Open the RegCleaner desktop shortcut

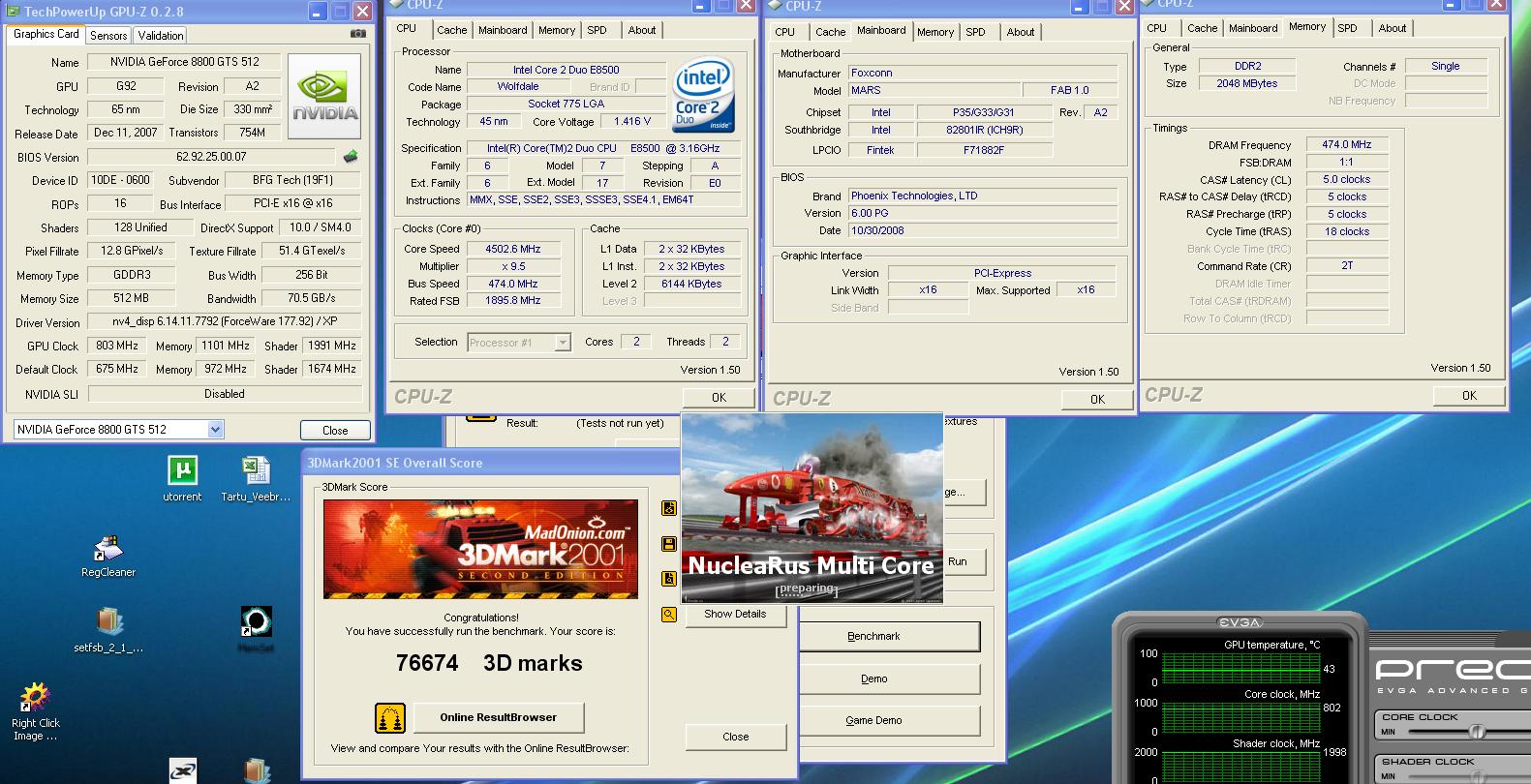click(x=107, y=555)
